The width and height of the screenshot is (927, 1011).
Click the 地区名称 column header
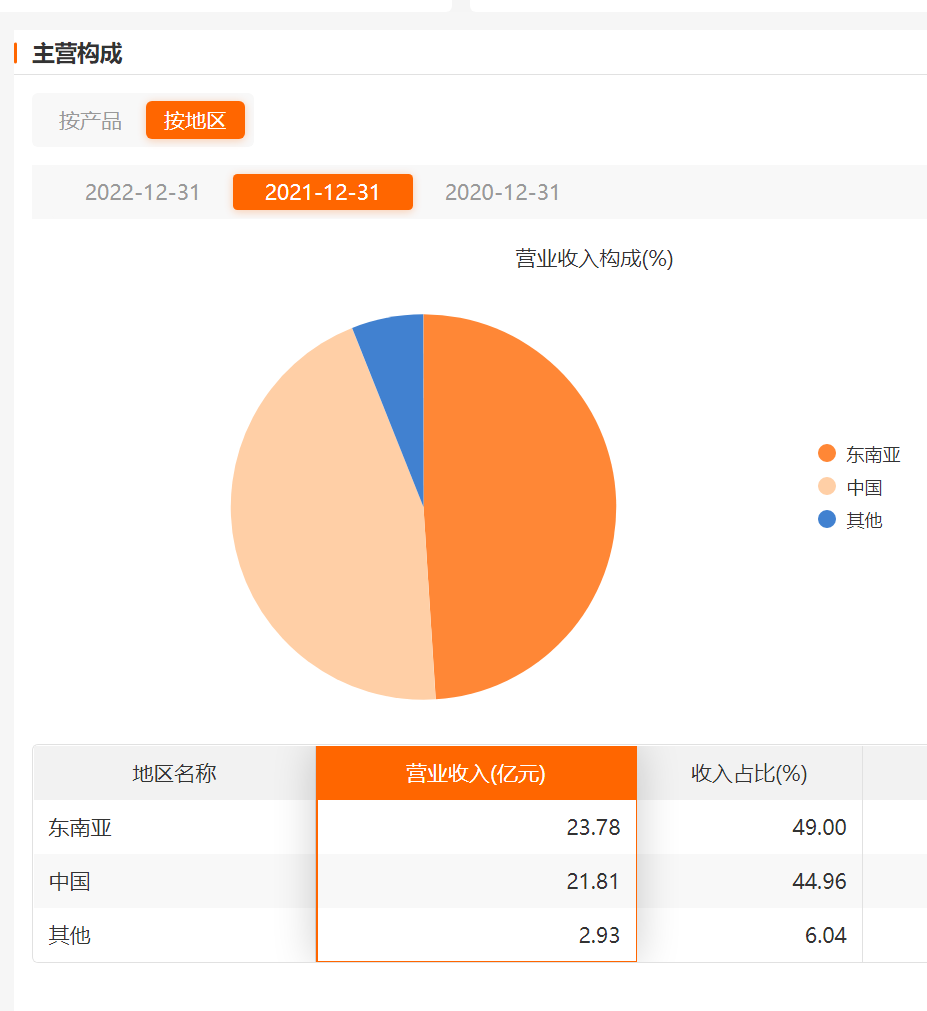174,773
